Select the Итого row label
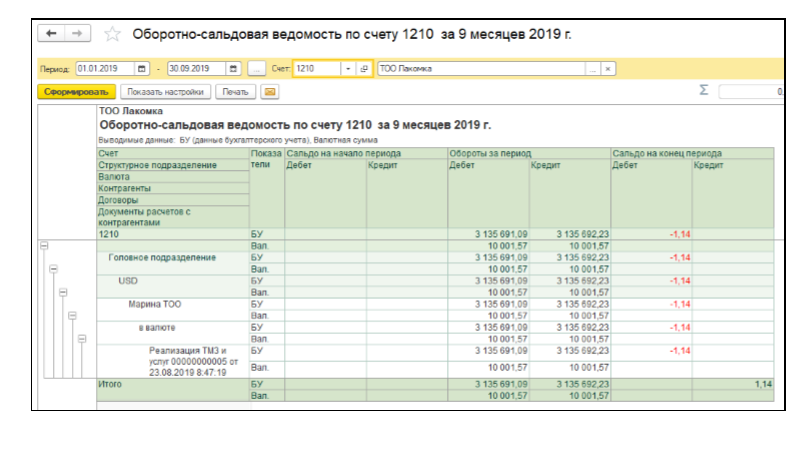810x451 pixels. coord(110,384)
